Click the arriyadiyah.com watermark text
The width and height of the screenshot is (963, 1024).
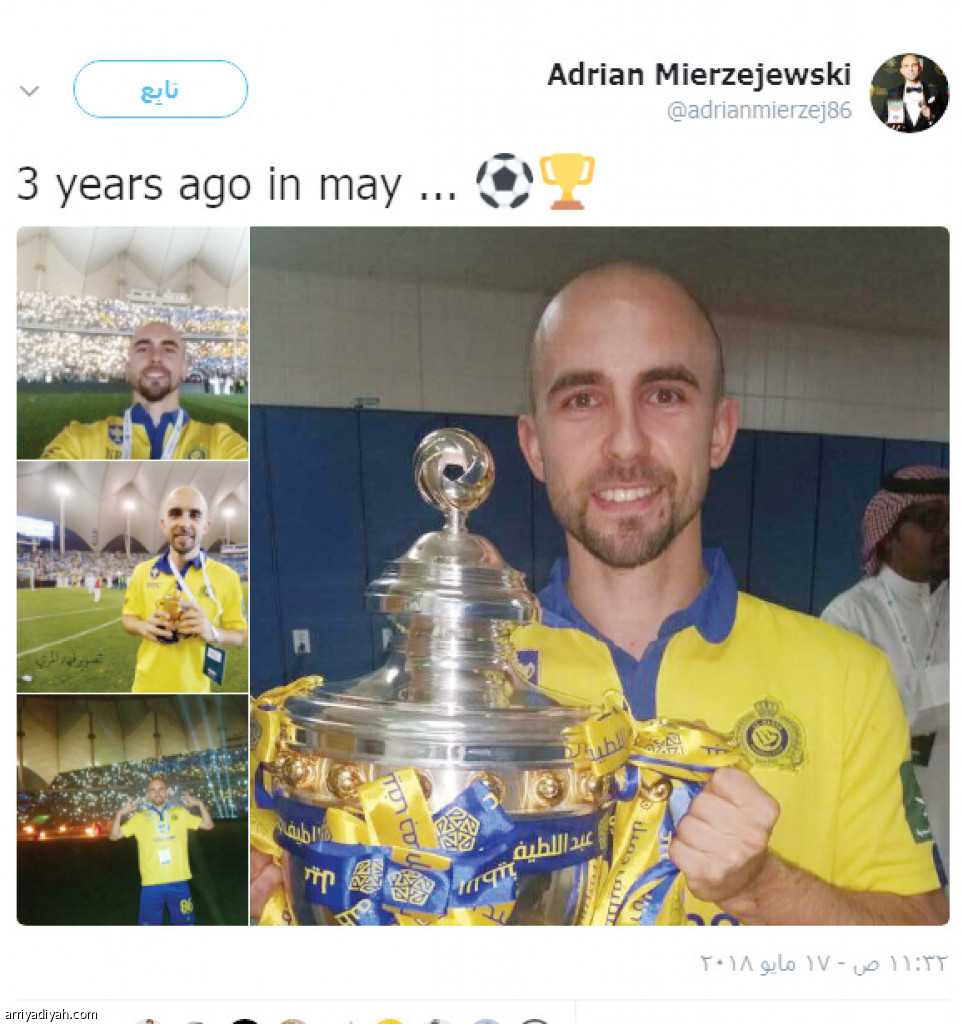pyautogui.click(x=50, y=1014)
